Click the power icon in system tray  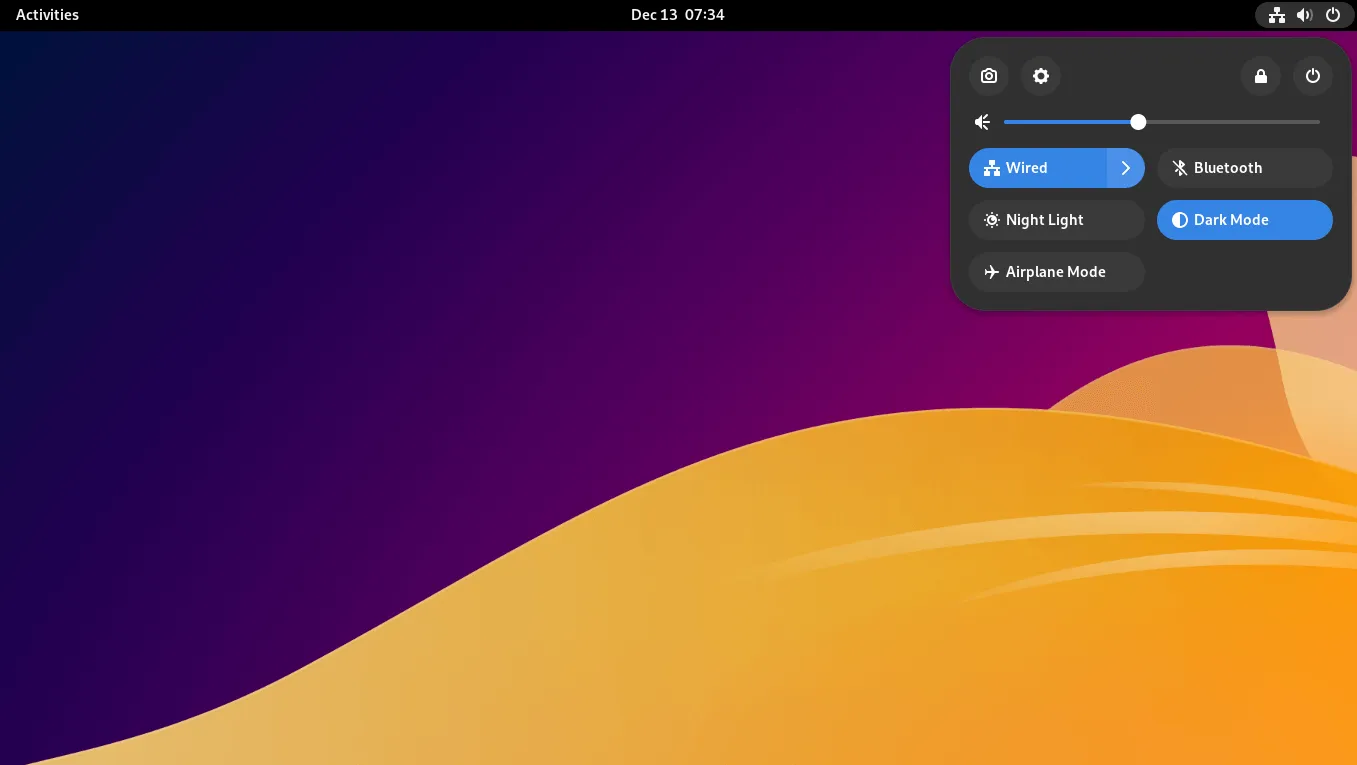1332,14
